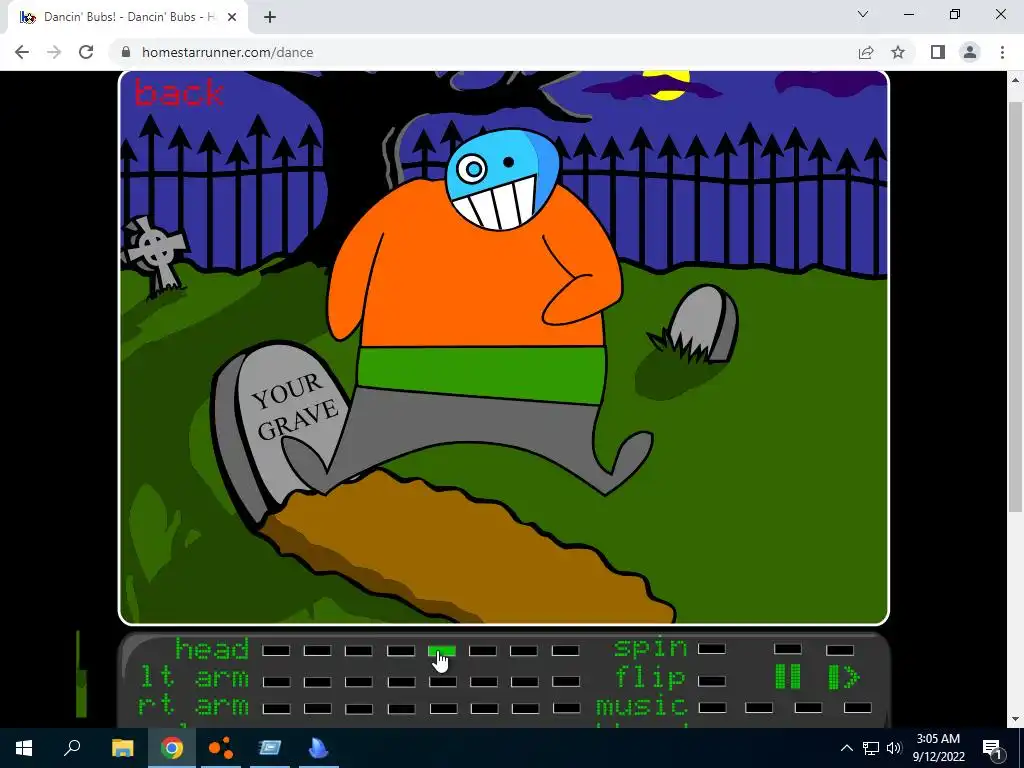1024x768 pixels.
Task: Open Chrome three-dot menu
Action: point(1002,52)
